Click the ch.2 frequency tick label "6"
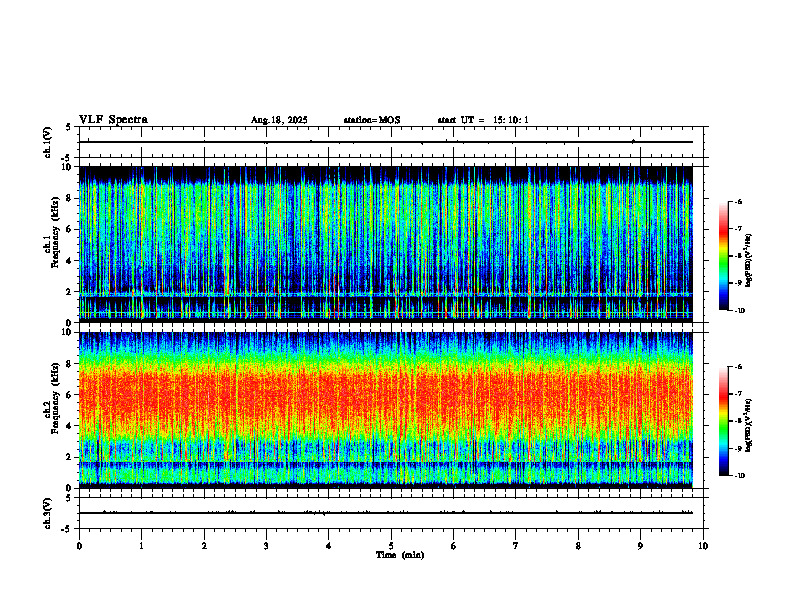 point(70,395)
